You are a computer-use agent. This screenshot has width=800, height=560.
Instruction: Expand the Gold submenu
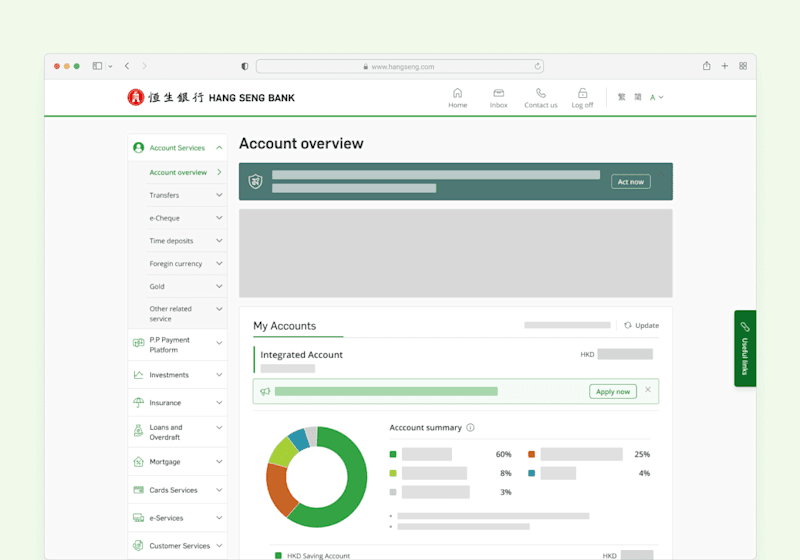(x=219, y=286)
